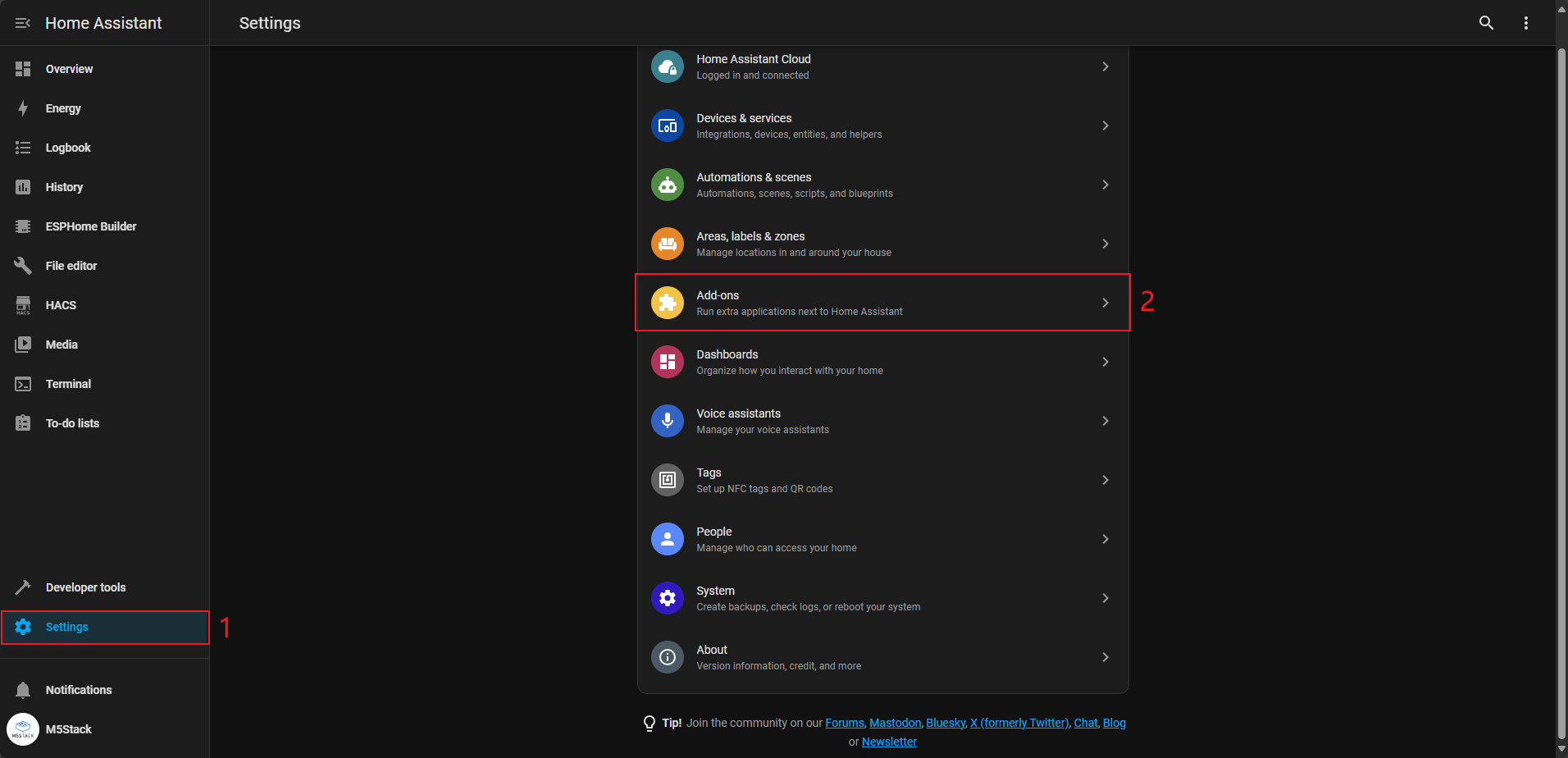Select ESPHome Builder in the sidebar
Viewport: 1568px width, 758px height.
pos(105,226)
